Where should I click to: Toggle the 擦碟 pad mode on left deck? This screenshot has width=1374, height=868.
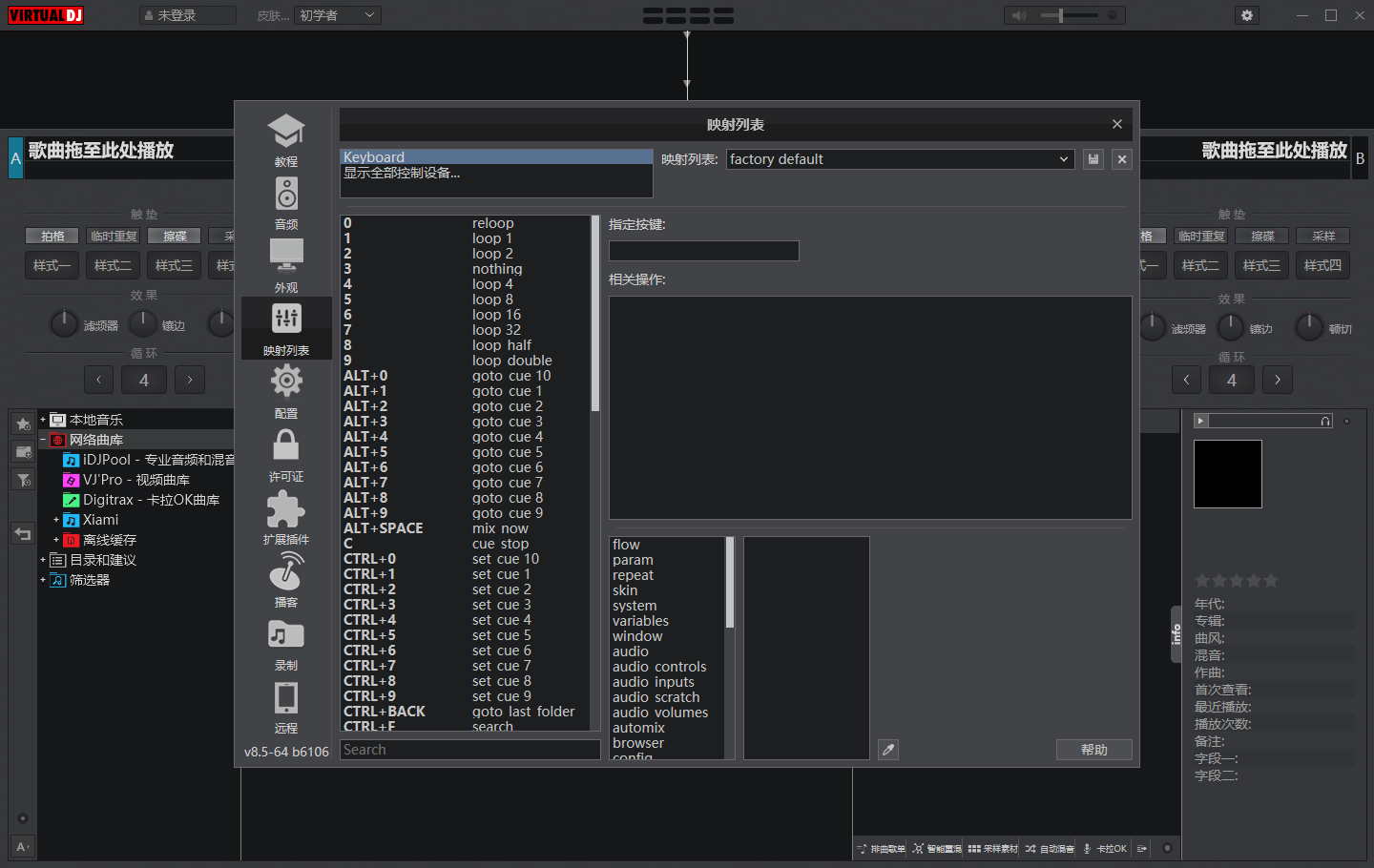click(175, 237)
